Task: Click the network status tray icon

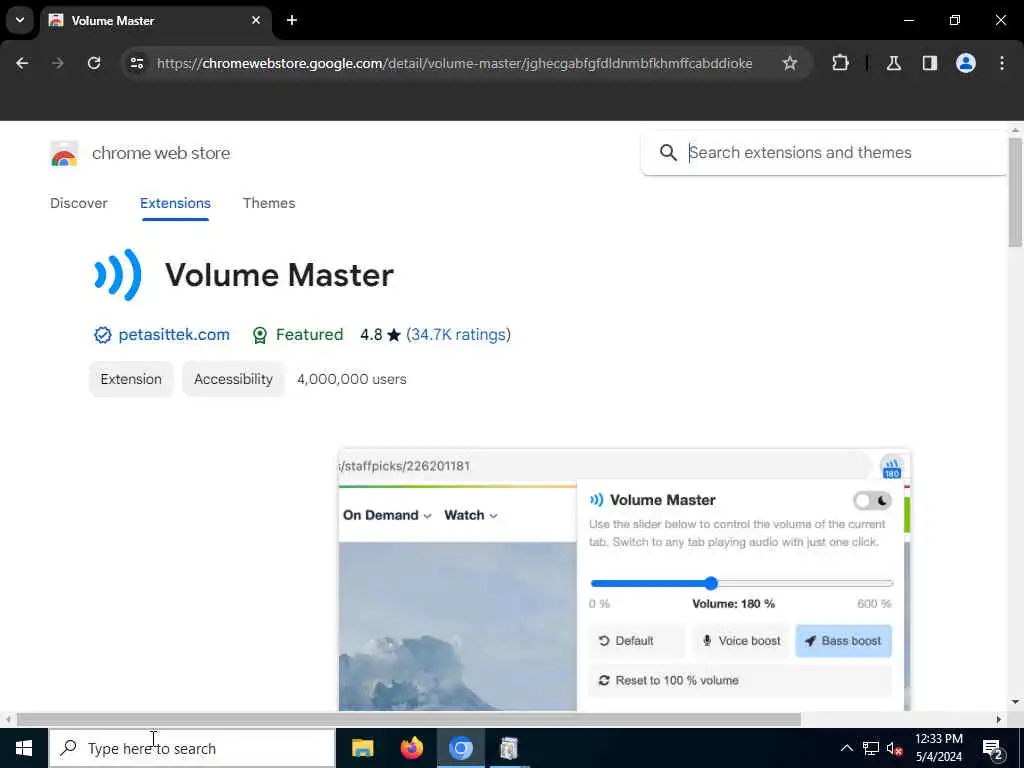Action: (x=871, y=748)
